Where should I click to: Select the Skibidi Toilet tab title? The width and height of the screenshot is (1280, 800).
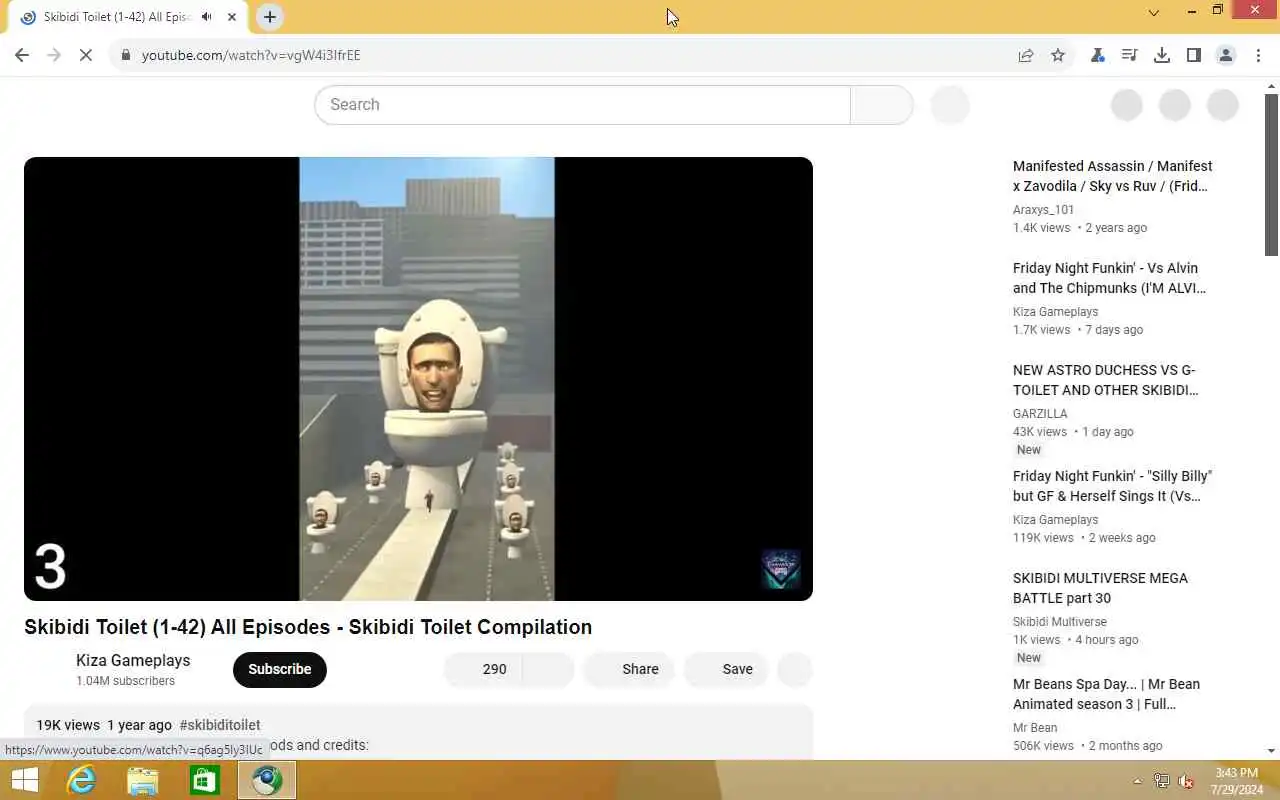click(x=117, y=17)
